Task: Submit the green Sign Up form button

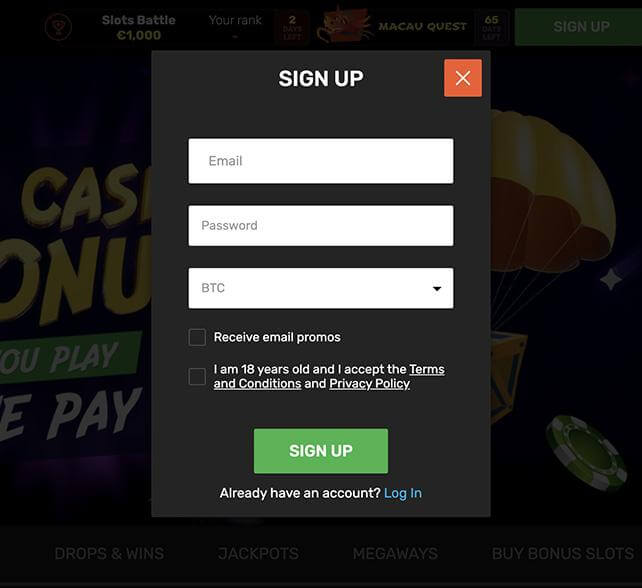Action: (321, 451)
